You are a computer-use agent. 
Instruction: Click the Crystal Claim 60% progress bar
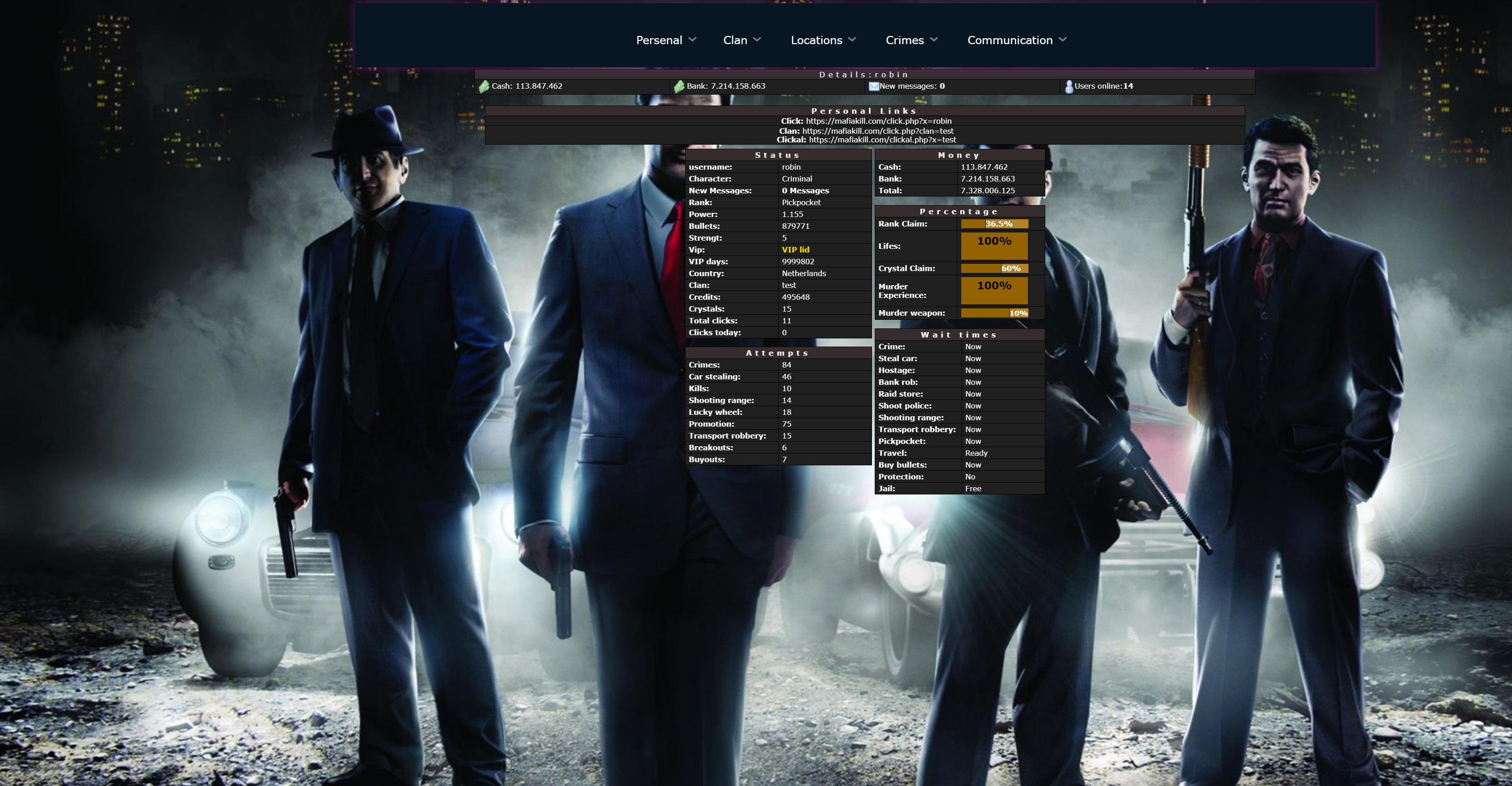(x=994, y=268)
